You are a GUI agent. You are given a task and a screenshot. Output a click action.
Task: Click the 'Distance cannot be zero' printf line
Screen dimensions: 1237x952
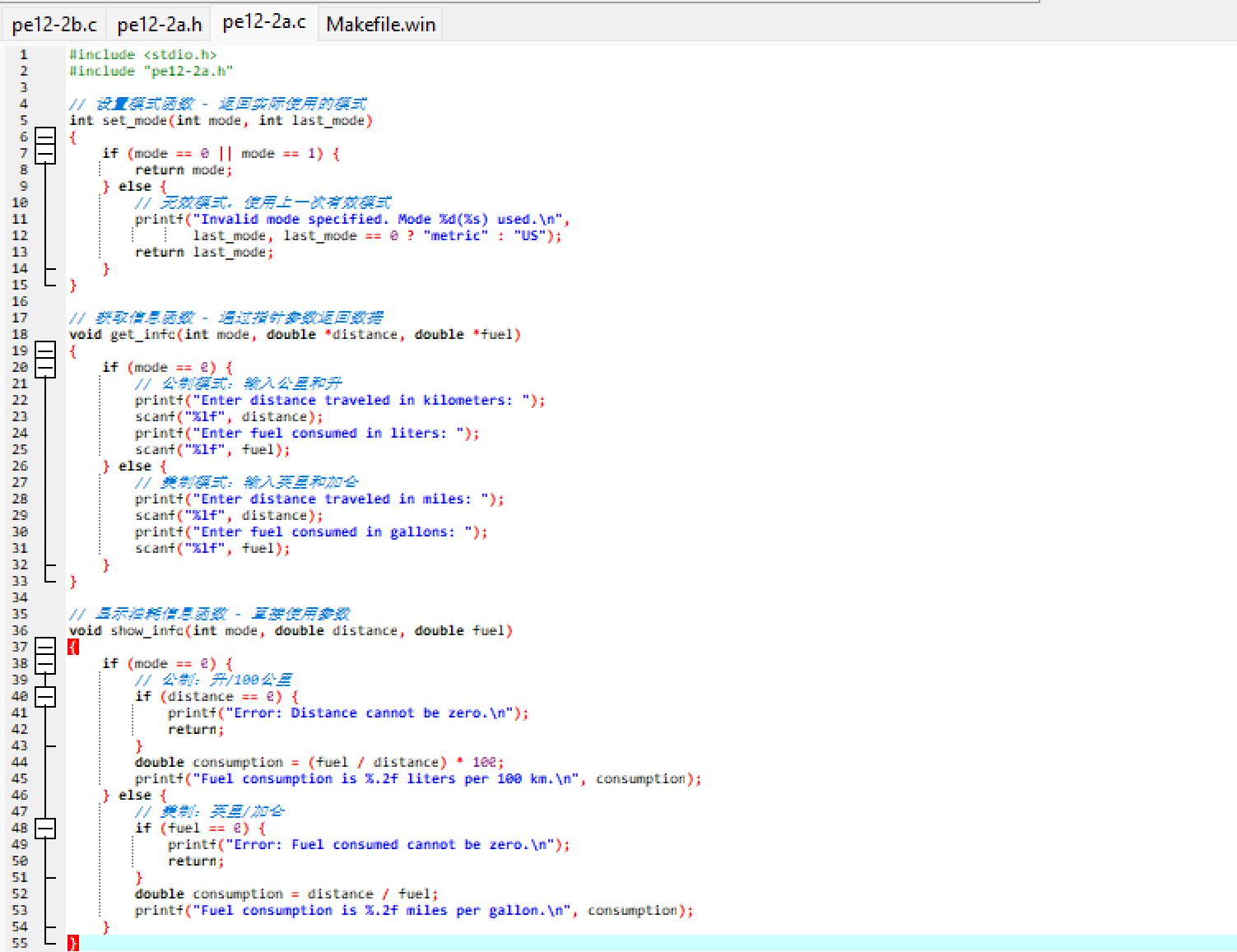tap(349, 713)
